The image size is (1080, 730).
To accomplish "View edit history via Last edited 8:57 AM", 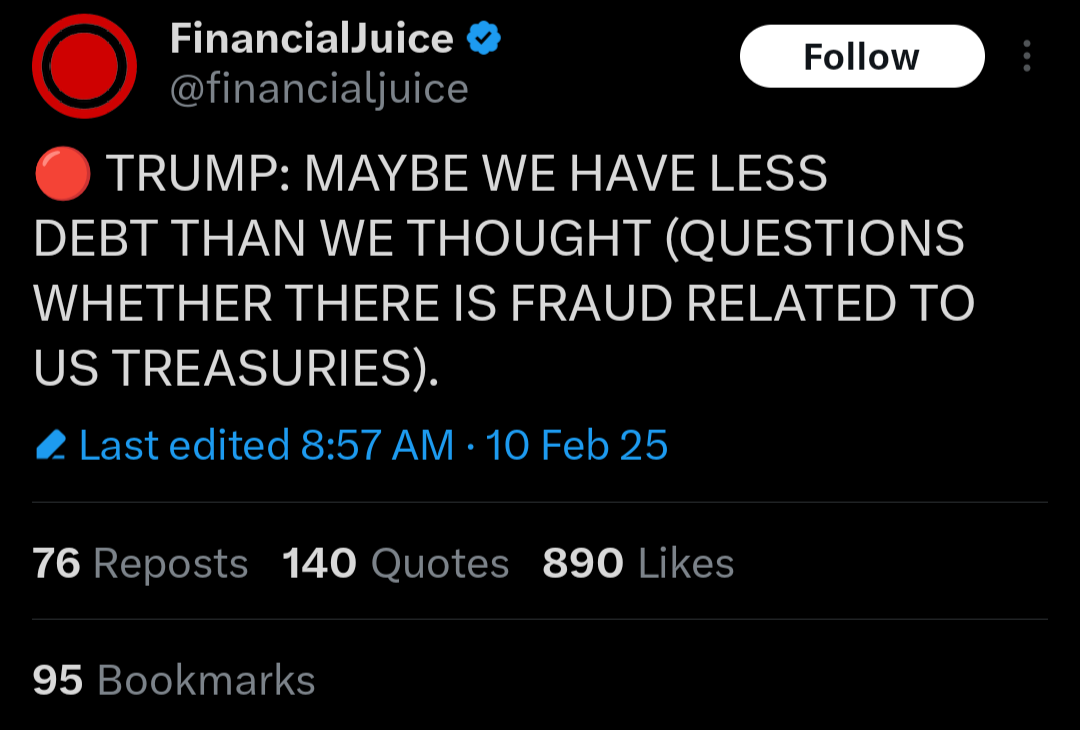I will click(266, 445).
